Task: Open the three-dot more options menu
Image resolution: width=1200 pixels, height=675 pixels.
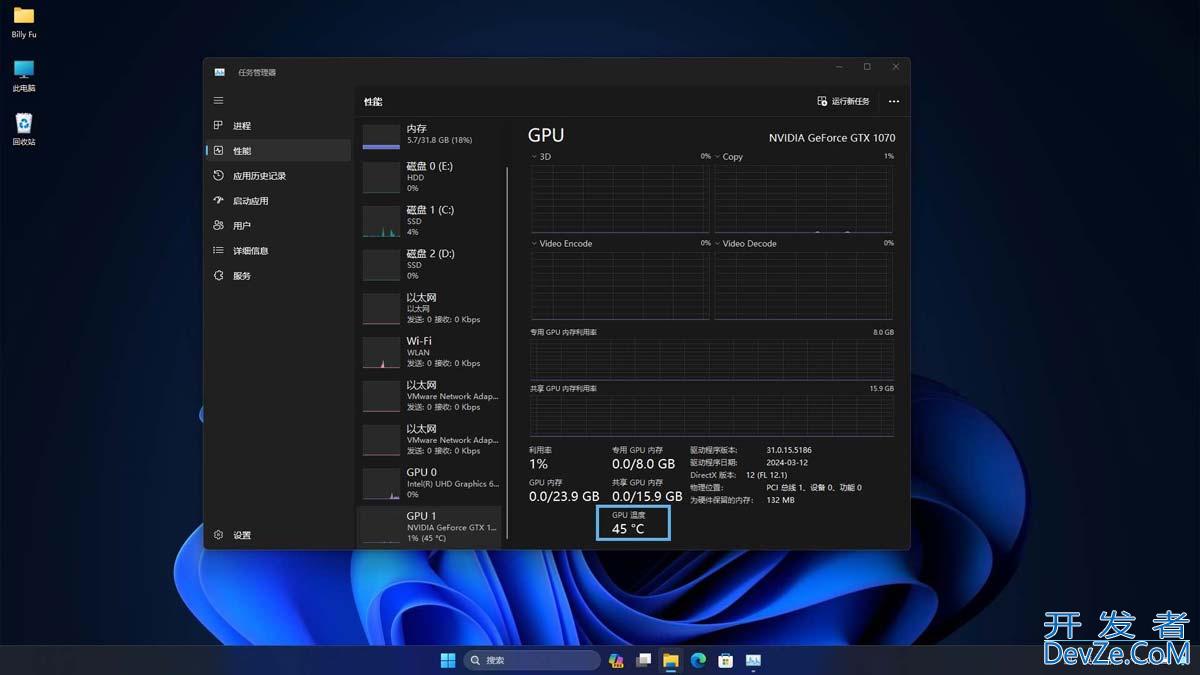Action: 894,101
